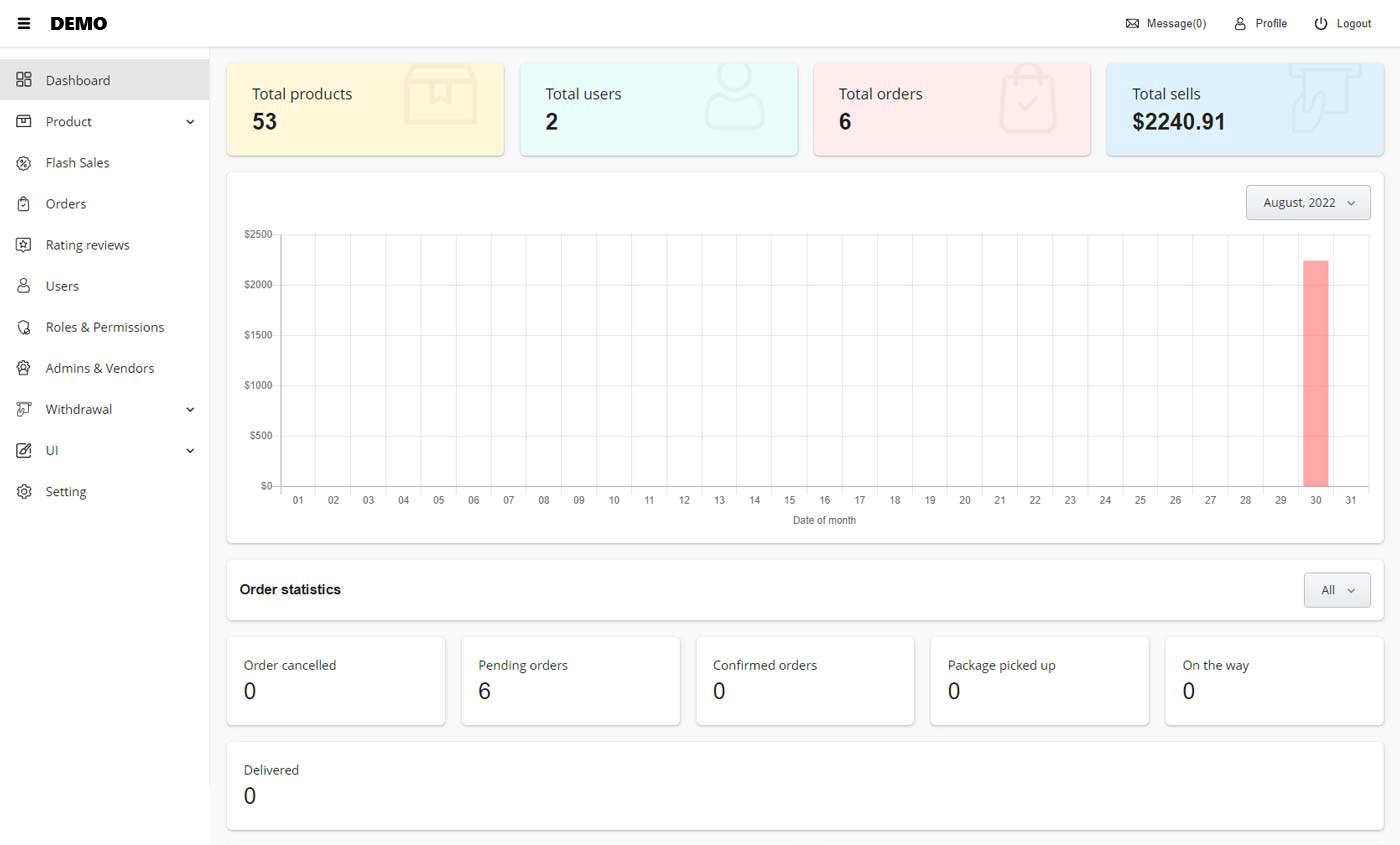Click the red bar for day 30
The height and width of the screenshot is (845, 1400).
click(1315, 373)
